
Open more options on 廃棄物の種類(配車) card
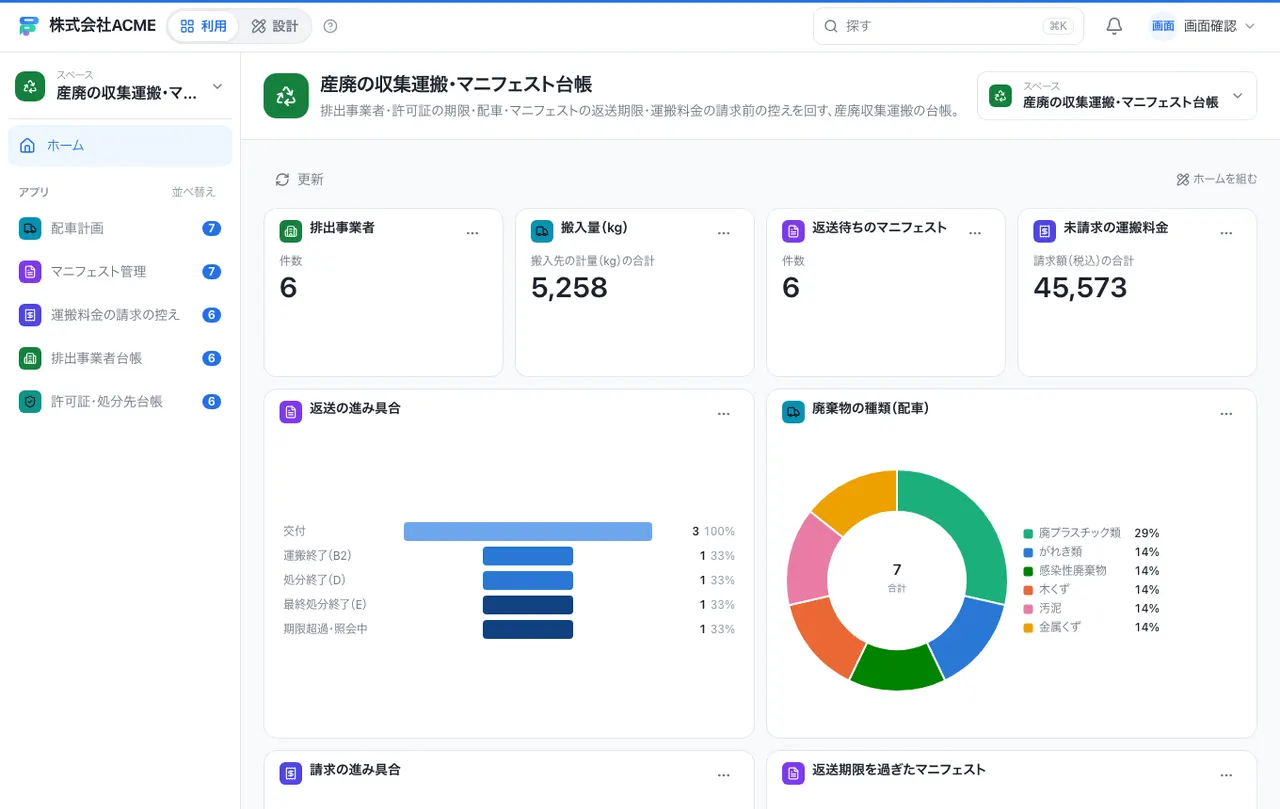coord(1226,414)
